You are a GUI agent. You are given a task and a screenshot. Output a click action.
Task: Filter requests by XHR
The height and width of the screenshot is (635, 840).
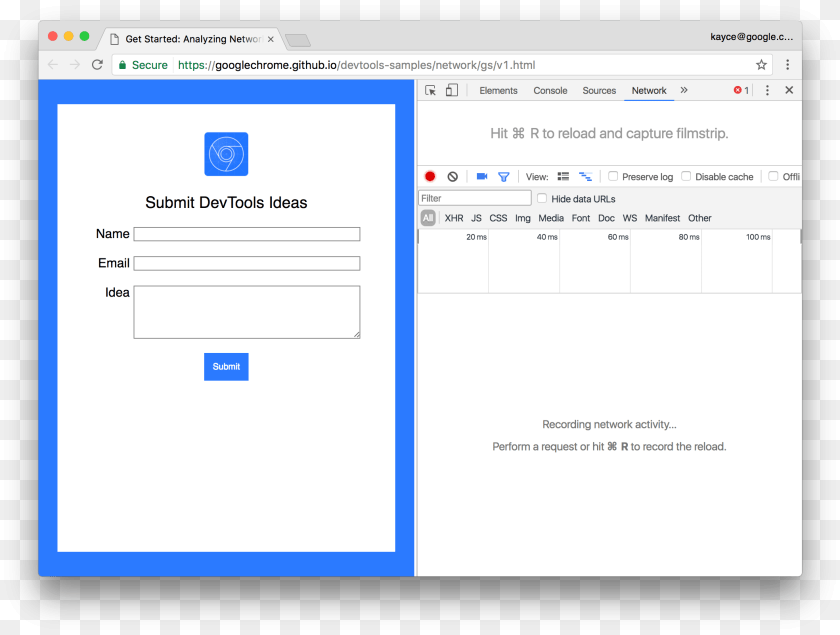pos(454,218)
